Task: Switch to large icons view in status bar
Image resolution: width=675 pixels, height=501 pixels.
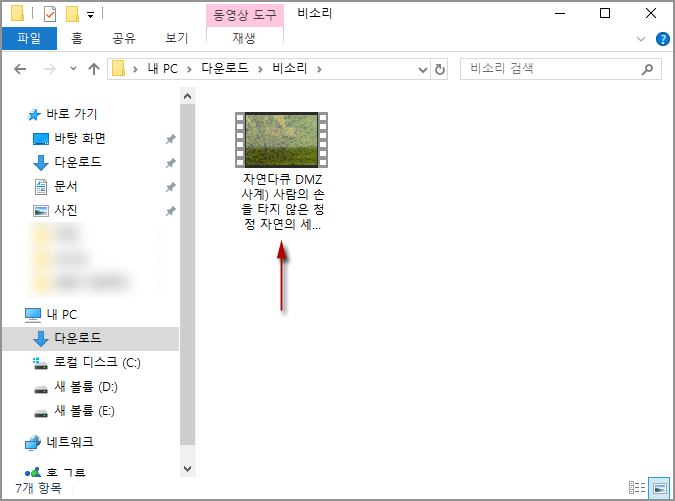Action: click(x=660, y=488)
